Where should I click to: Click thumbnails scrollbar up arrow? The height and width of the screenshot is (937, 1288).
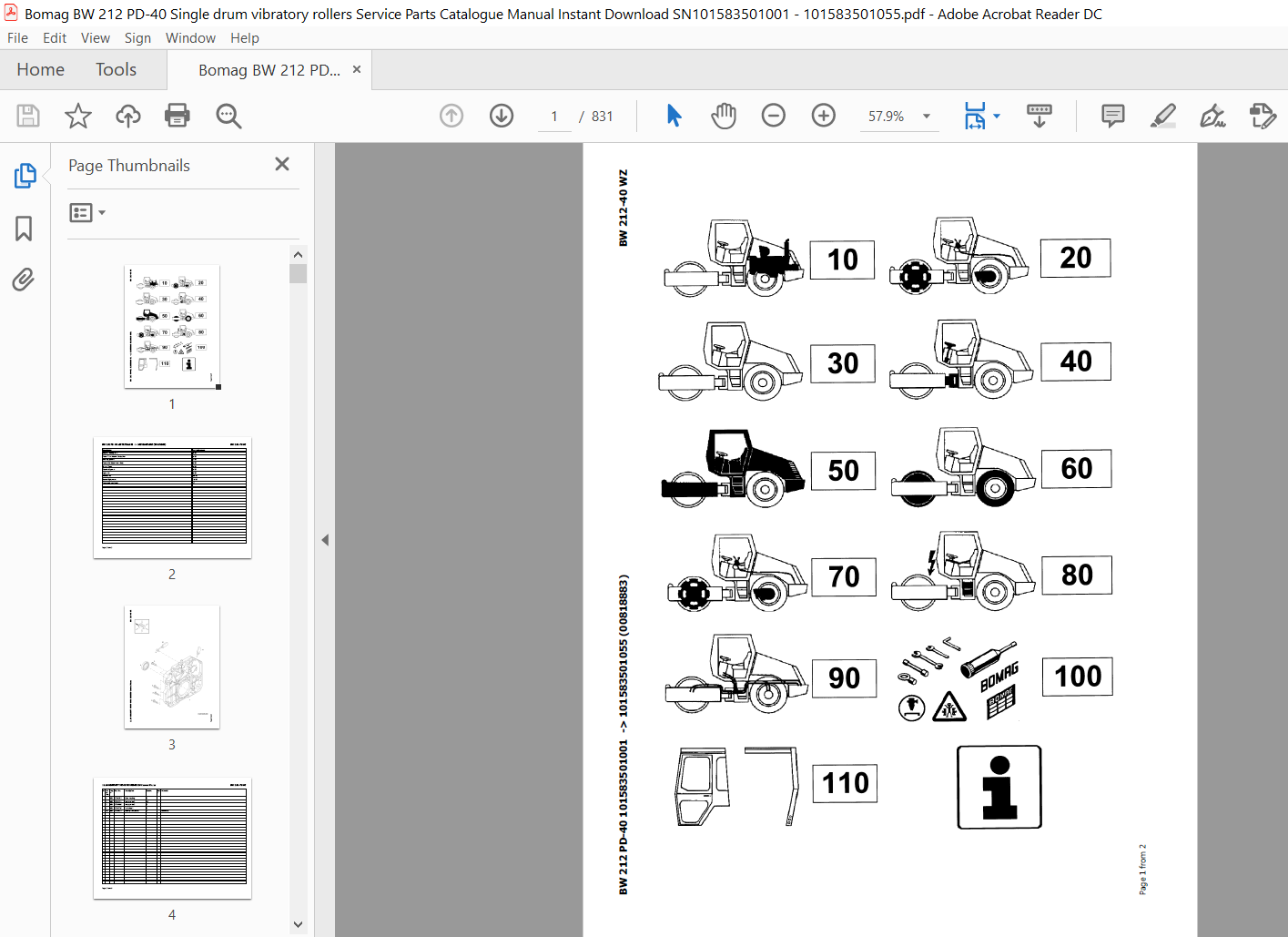[298, 255]
